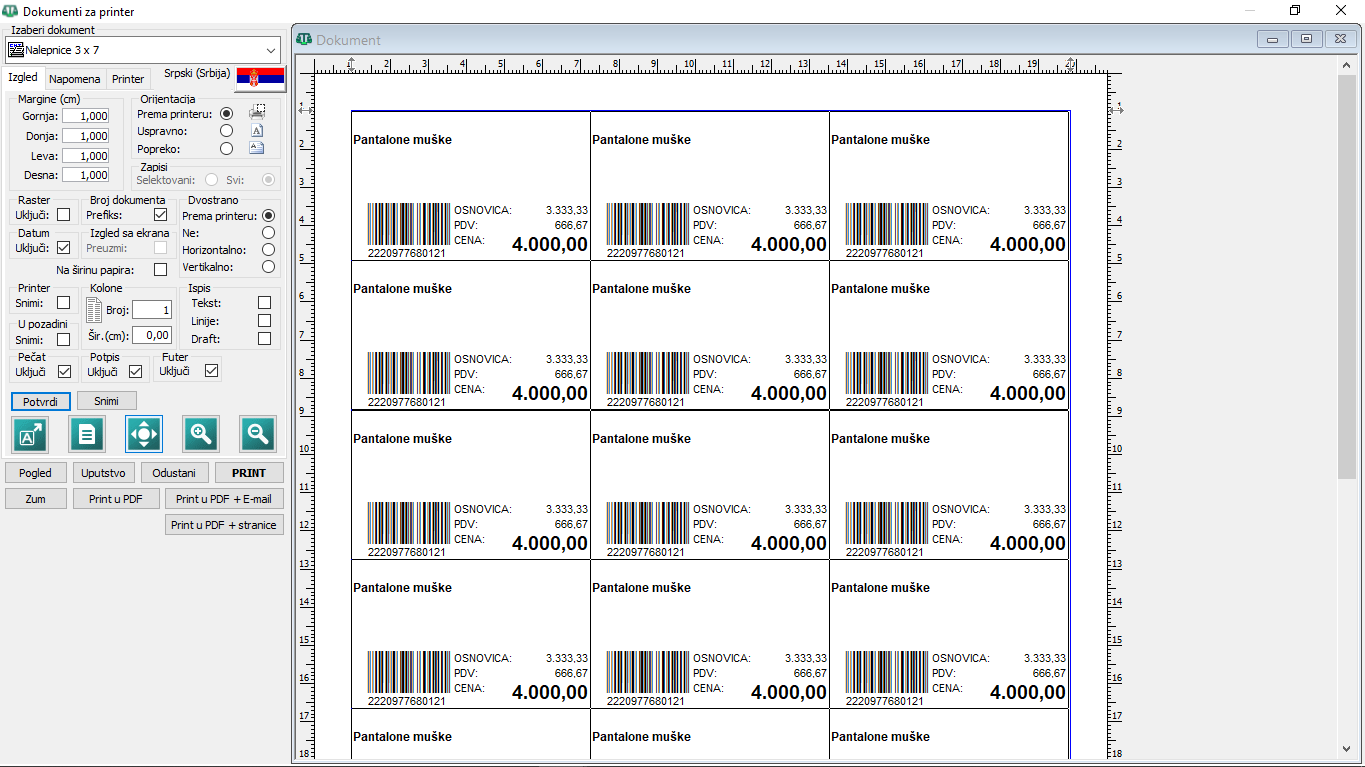
Task: Click the Dokument scrollbar up arrow
Action: (x=1347, y=65)
